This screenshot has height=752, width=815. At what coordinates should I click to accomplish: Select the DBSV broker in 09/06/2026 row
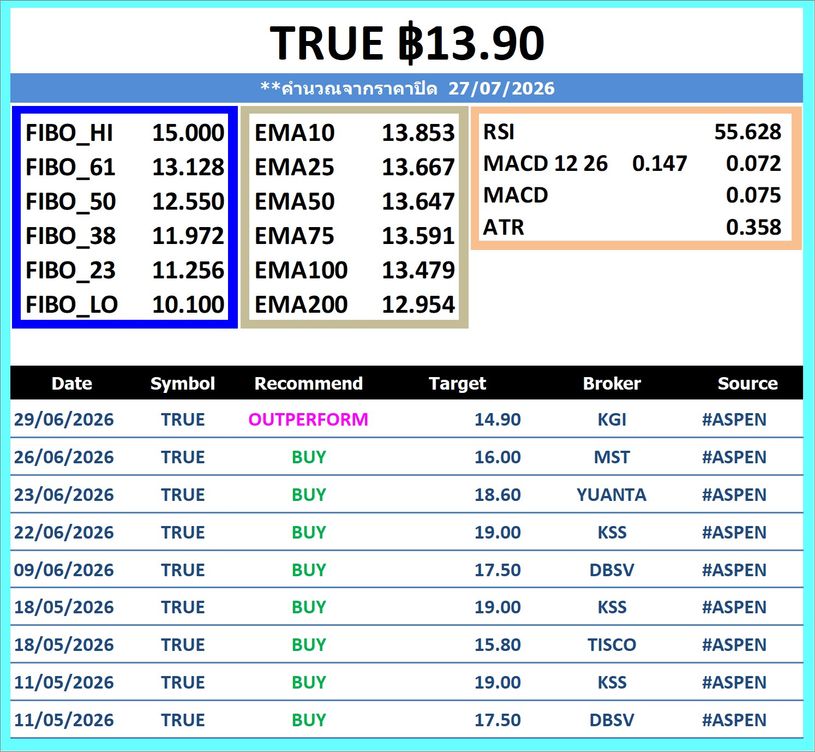click(x=612, y=570)
